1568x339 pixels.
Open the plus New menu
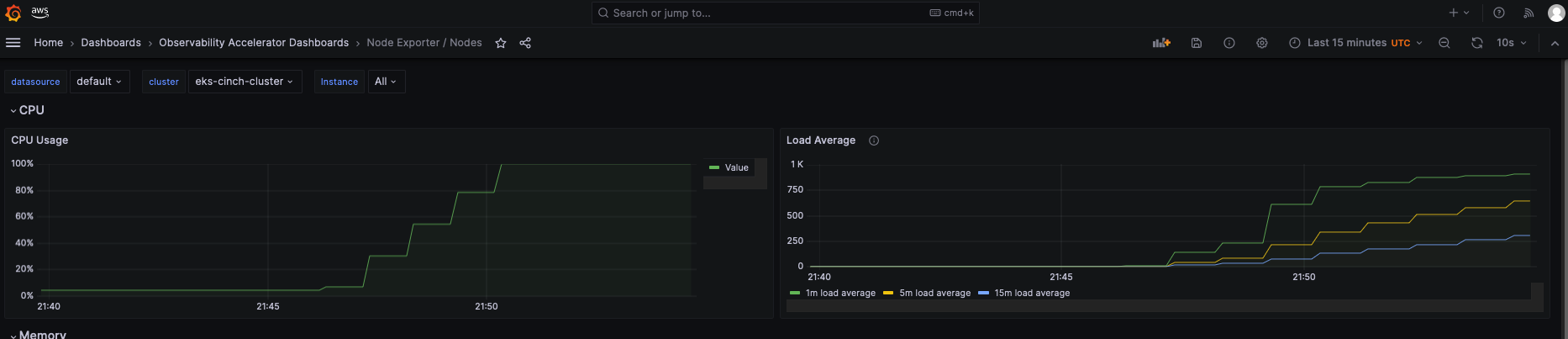coord(1459,13)
